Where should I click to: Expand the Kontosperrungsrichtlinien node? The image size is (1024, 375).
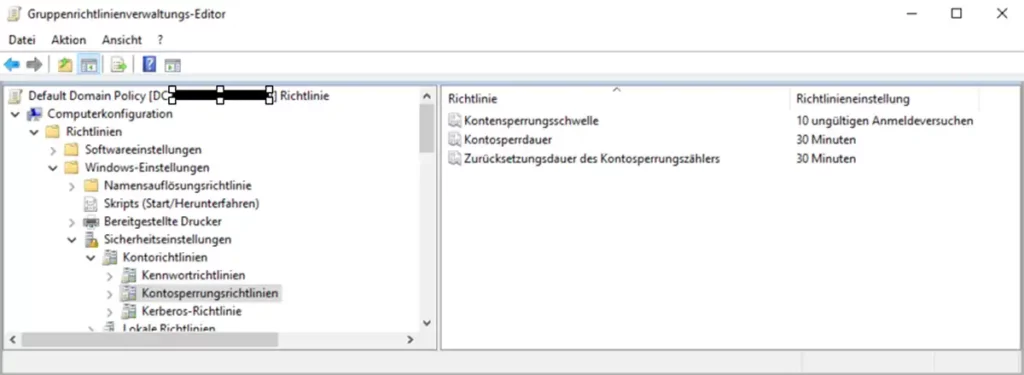[110, 294]
